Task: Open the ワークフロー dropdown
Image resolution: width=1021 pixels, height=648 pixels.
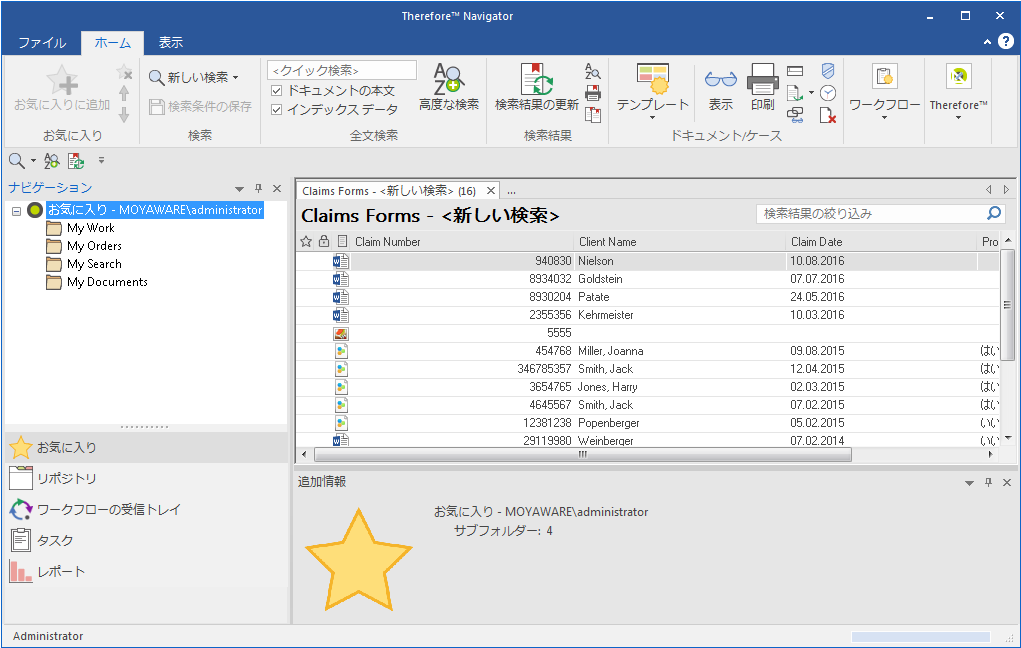Action: coord(884,118)
